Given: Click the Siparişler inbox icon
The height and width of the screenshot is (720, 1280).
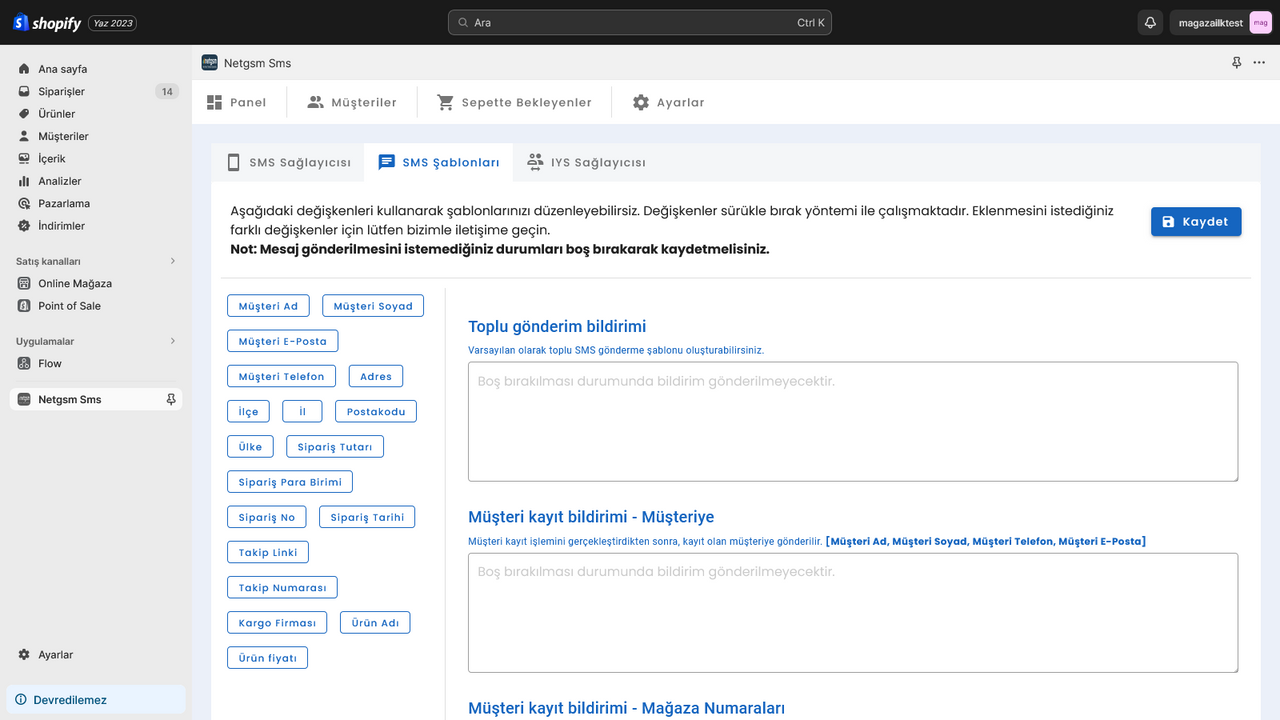Looking at the screenshot, I should (24, 91).
